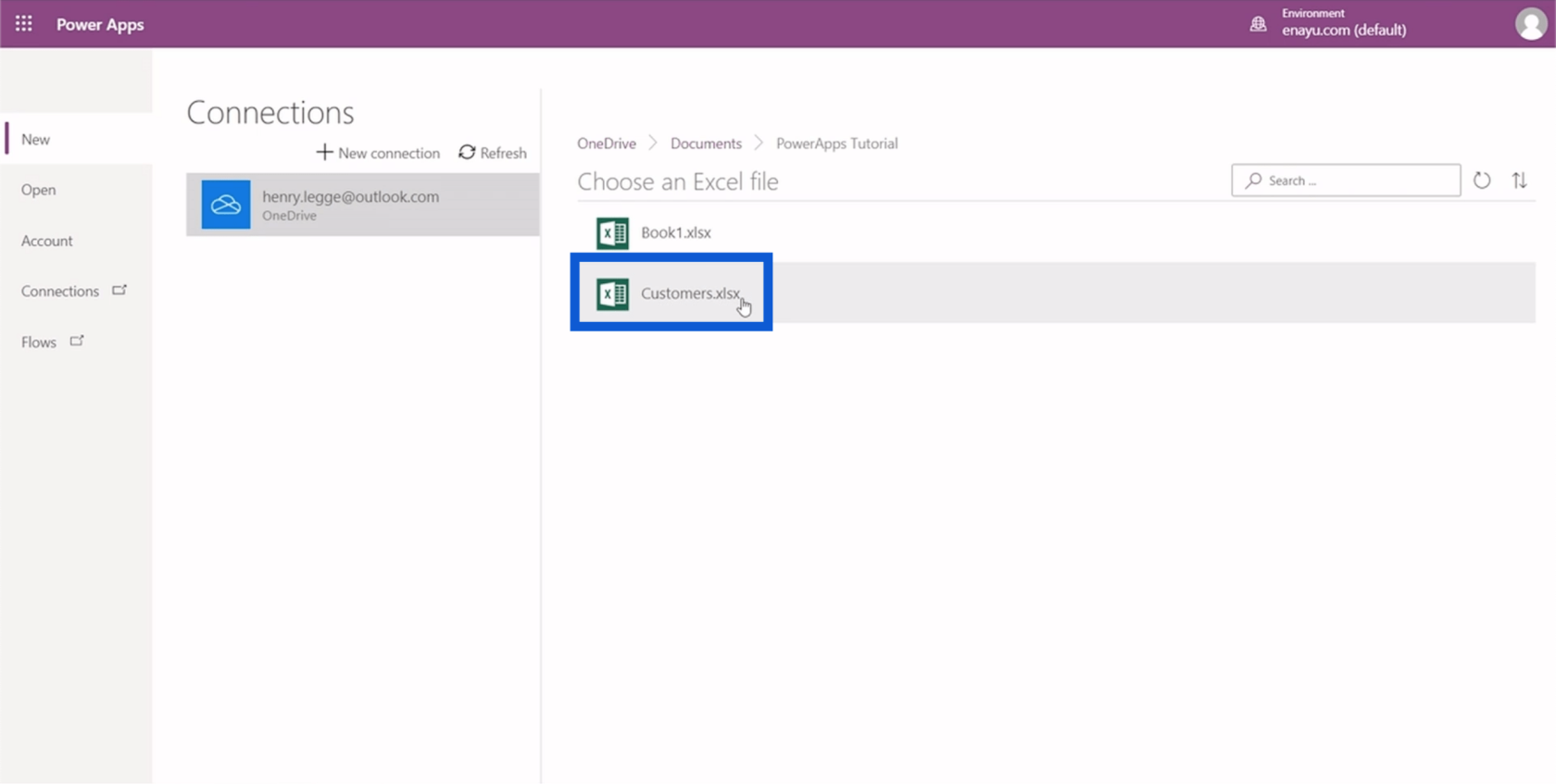The height and width of the screenshot is (784, 1556).
Task: Click the Book1.xlsx Excel icon
Action: [x=612, y=233]
